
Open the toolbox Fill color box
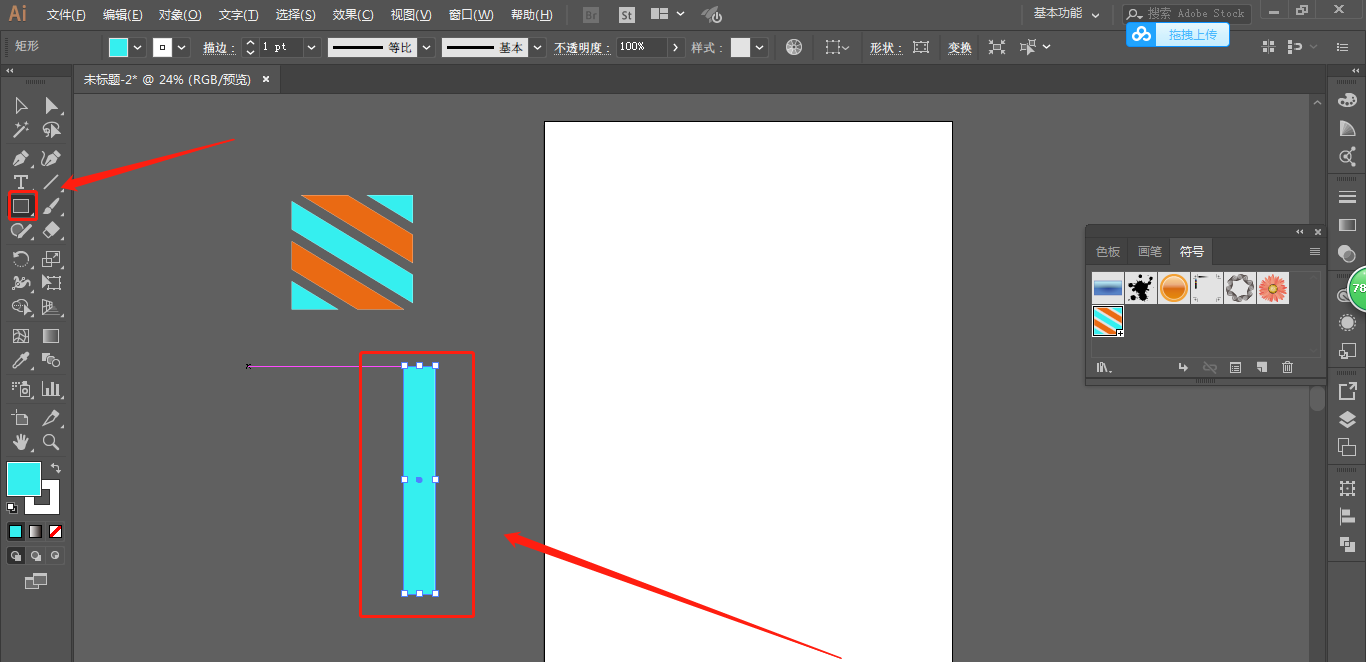click(24, 479)
